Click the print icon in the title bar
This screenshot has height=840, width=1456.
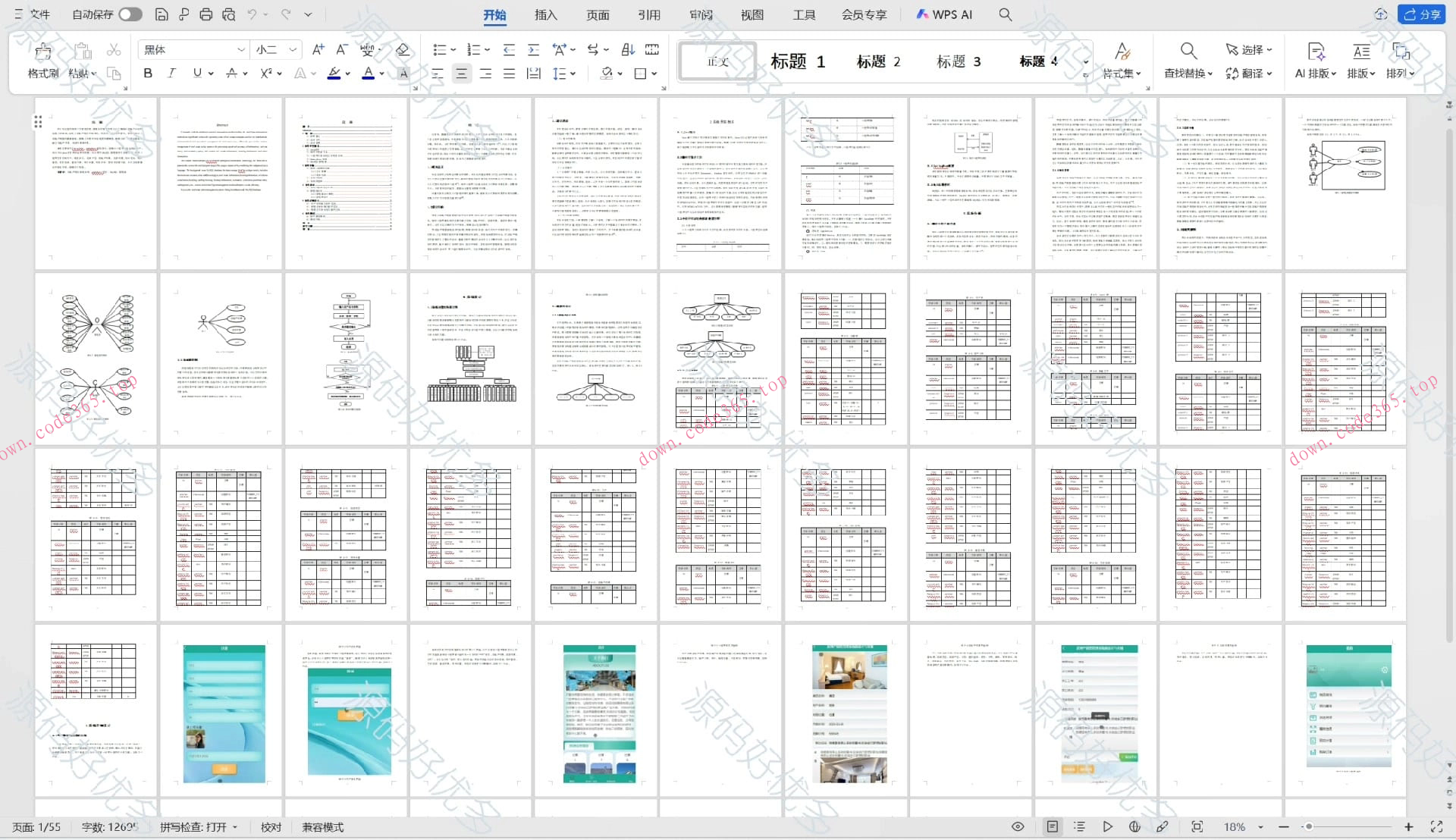206,14
